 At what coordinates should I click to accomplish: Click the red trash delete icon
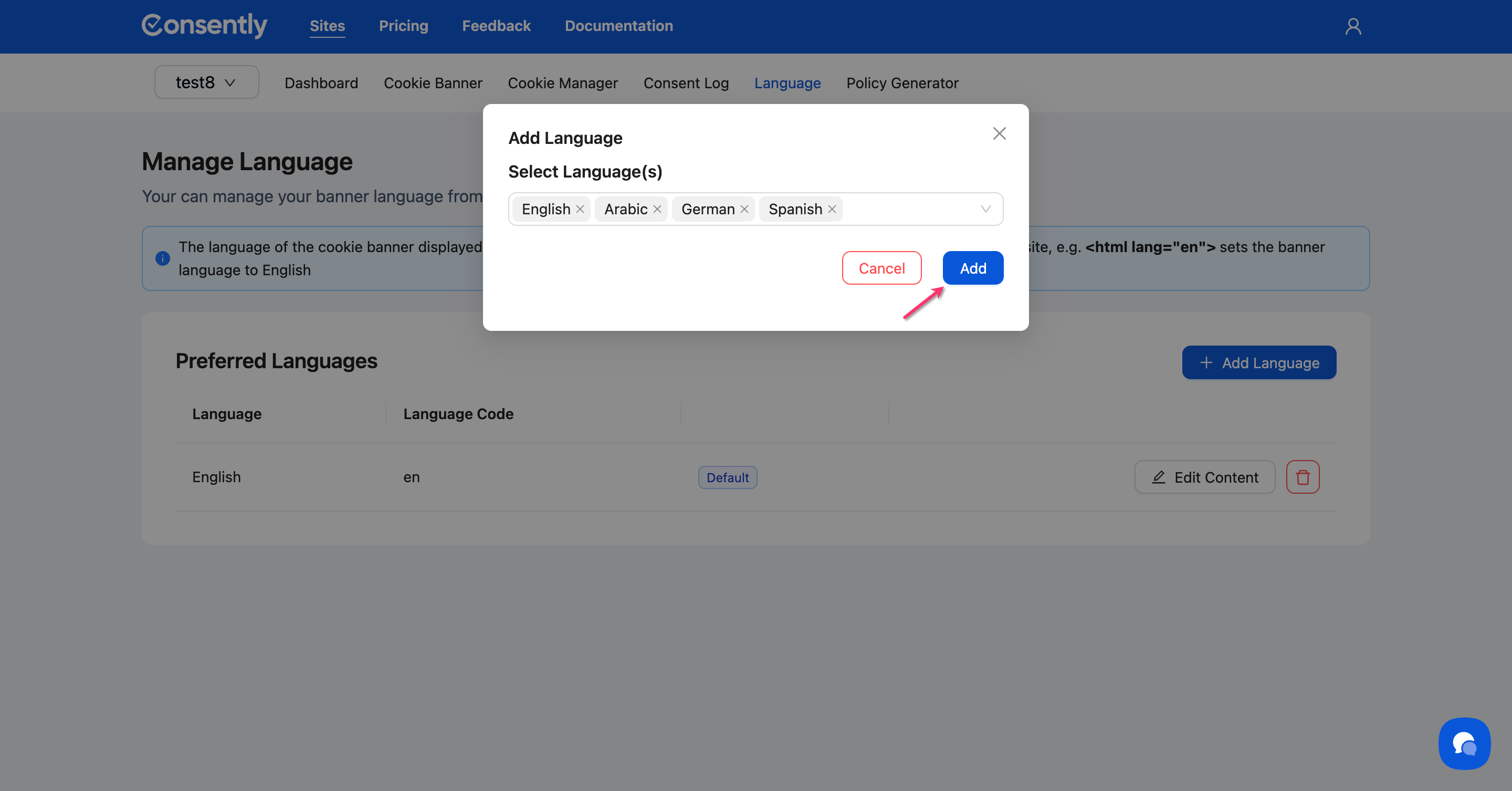tap(1303, 477)
